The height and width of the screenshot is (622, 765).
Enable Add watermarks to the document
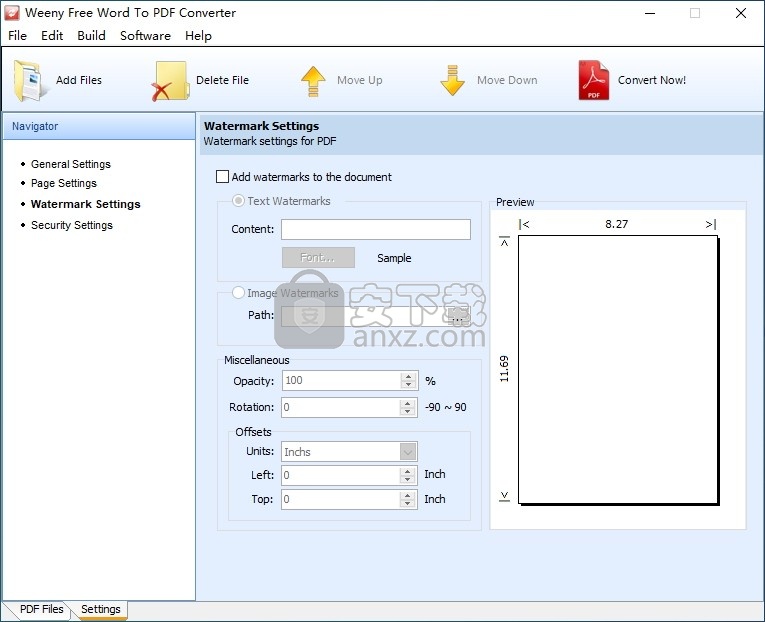(222, 177)
